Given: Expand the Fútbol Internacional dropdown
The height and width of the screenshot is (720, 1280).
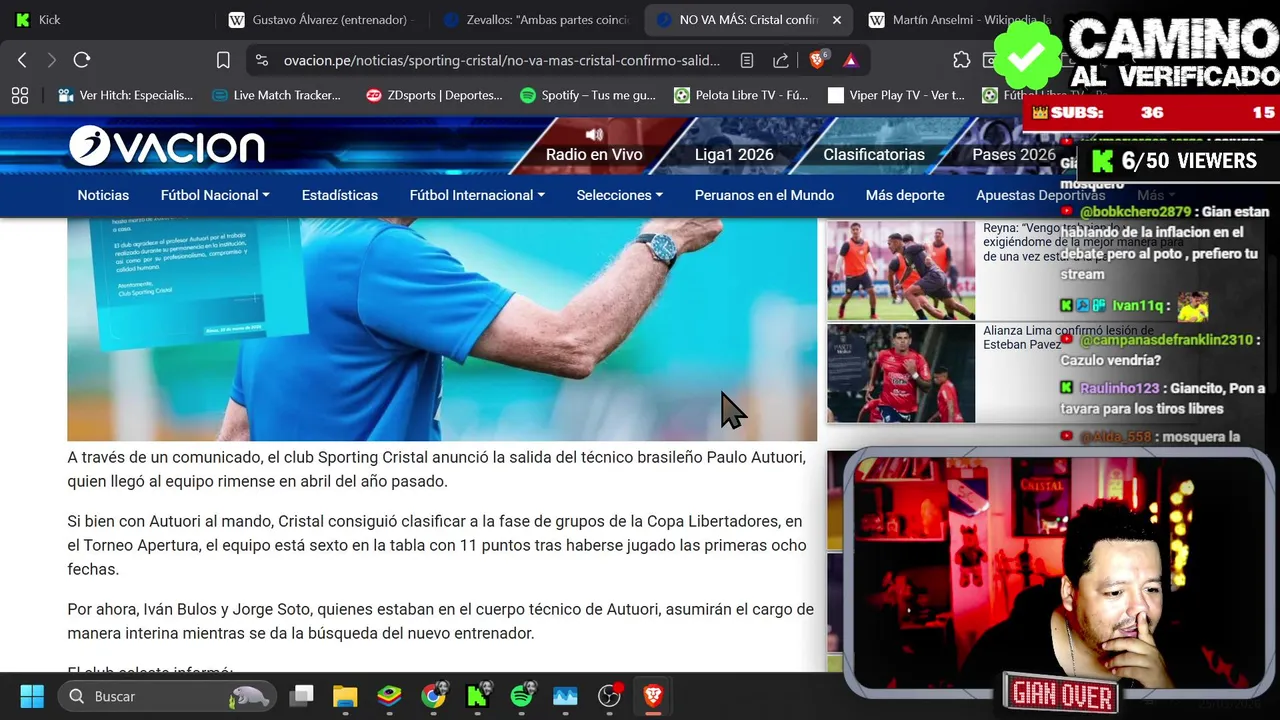Looking at the screenshot, I should pyautogui.click(x=477, y=195).
